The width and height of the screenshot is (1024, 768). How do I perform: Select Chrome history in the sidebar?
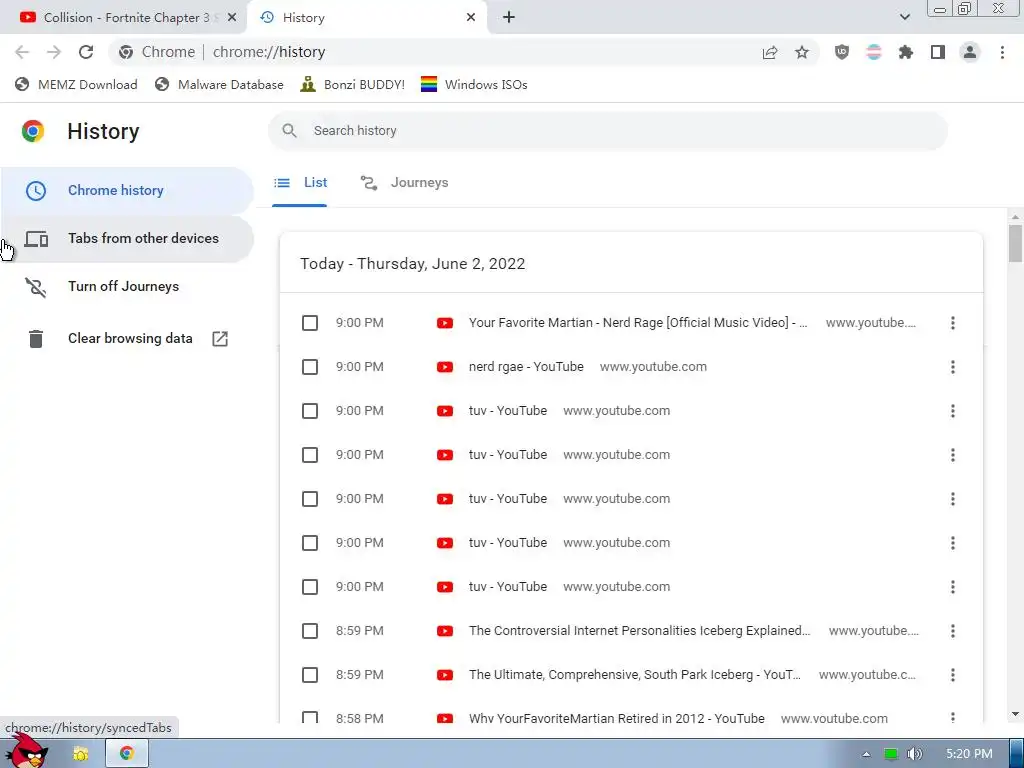pyautogui.click(x=126, y=191)
